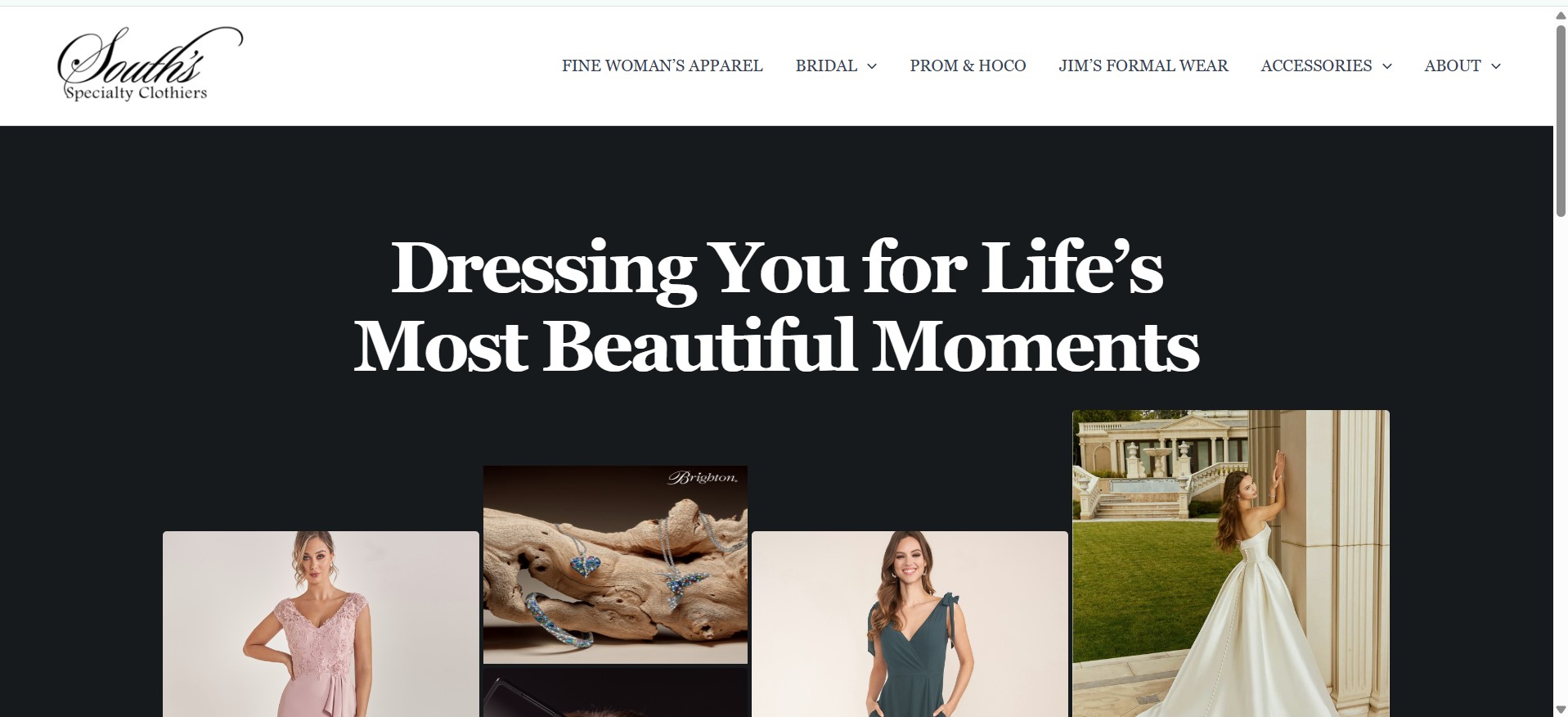Expand the About menu chevron
This screenshot has width=1568, height=717.
pyautogui.click(x=1496, y=66)
